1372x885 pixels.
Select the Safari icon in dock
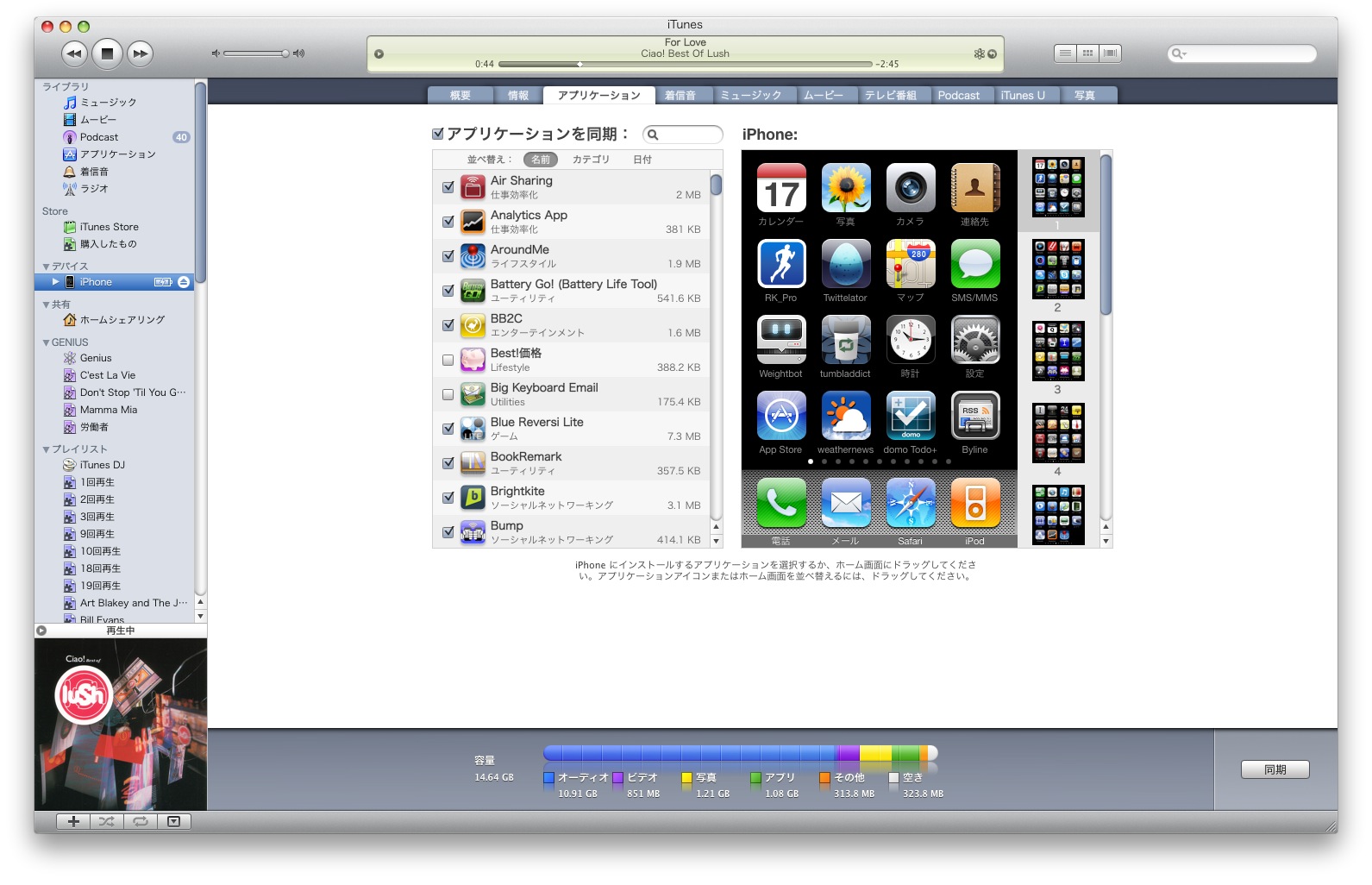(x=911, y=503)
